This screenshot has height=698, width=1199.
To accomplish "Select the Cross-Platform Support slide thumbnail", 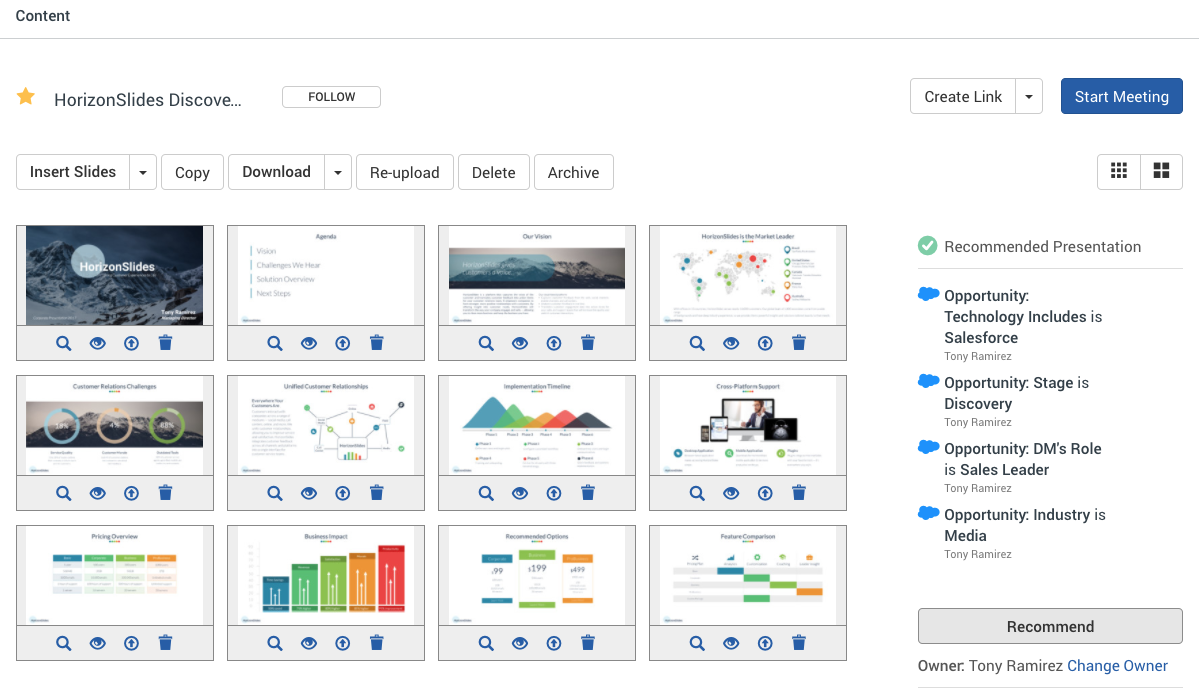I will pyautogui.click(x=748, y=425).
